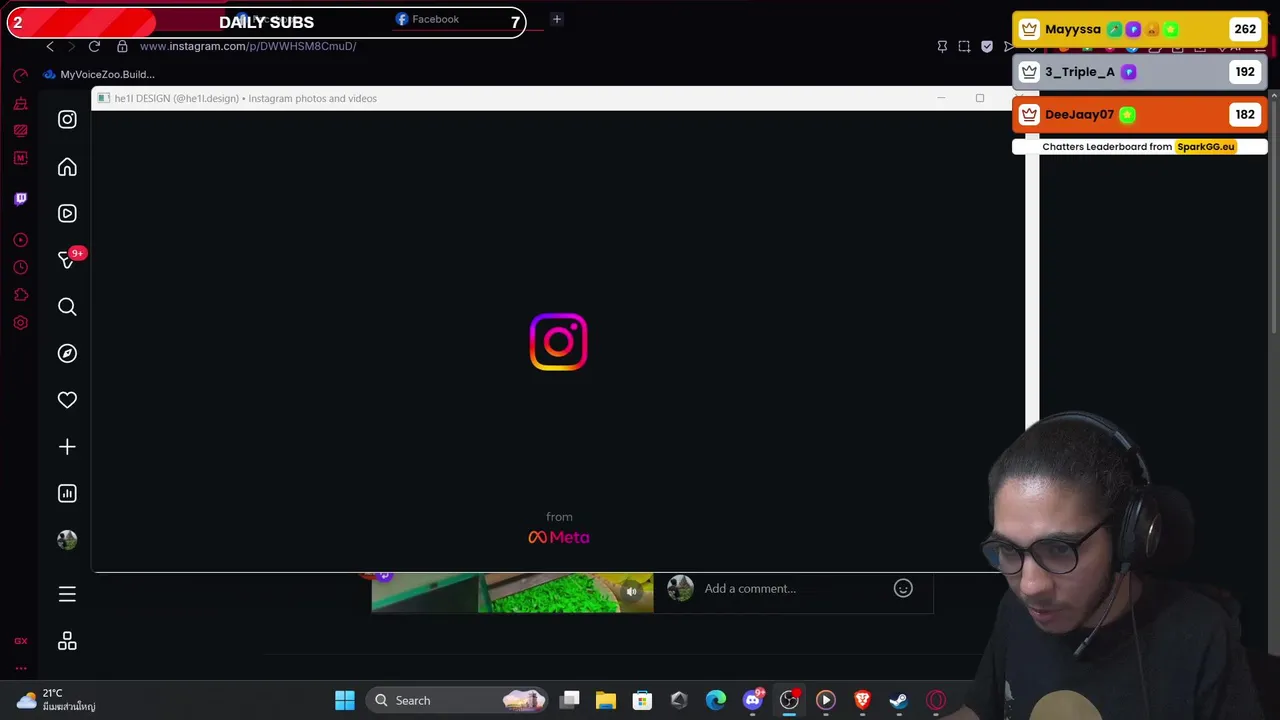Image resolution: width=1280 pixels, height=720 pixels.
Task: Open Discord from taskbar
Action: pyautogui.click(x=753, y=700)
